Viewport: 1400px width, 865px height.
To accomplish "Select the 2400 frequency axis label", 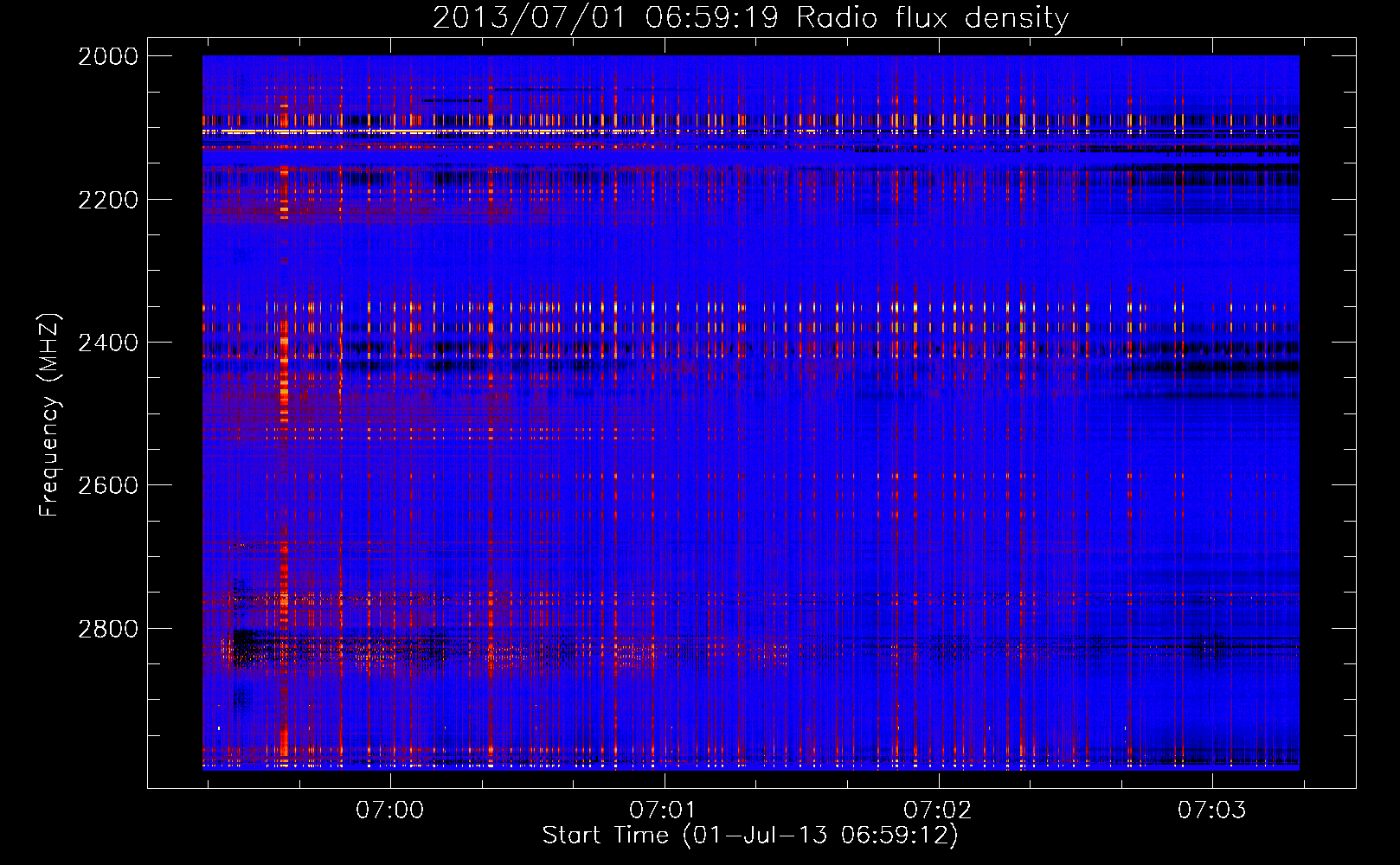I will 107,343.
